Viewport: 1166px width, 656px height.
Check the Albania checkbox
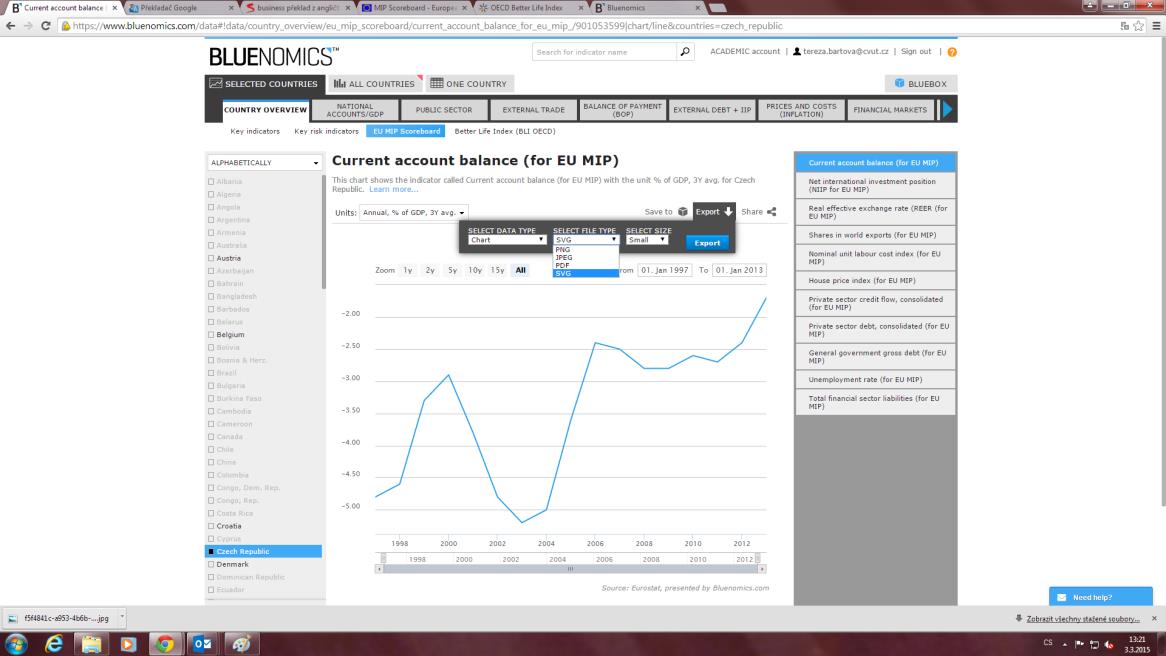[211, 181]
